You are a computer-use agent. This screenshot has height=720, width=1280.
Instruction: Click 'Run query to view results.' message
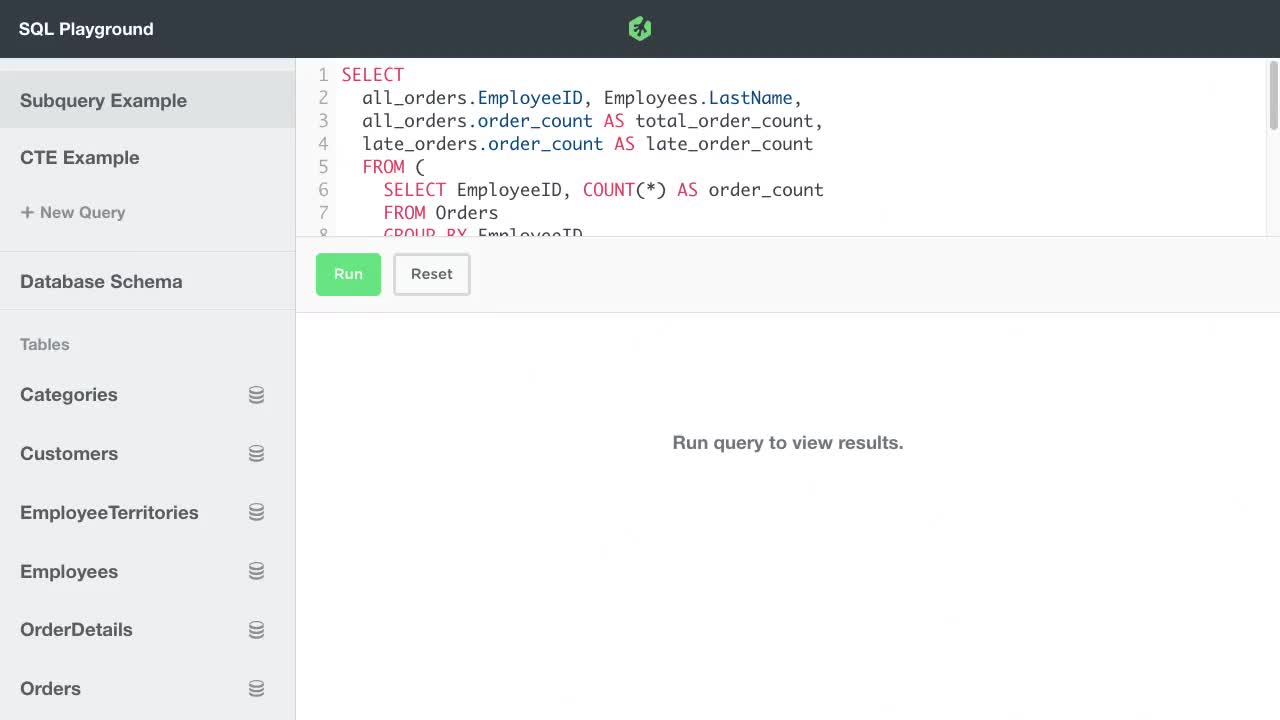point(788,443)
